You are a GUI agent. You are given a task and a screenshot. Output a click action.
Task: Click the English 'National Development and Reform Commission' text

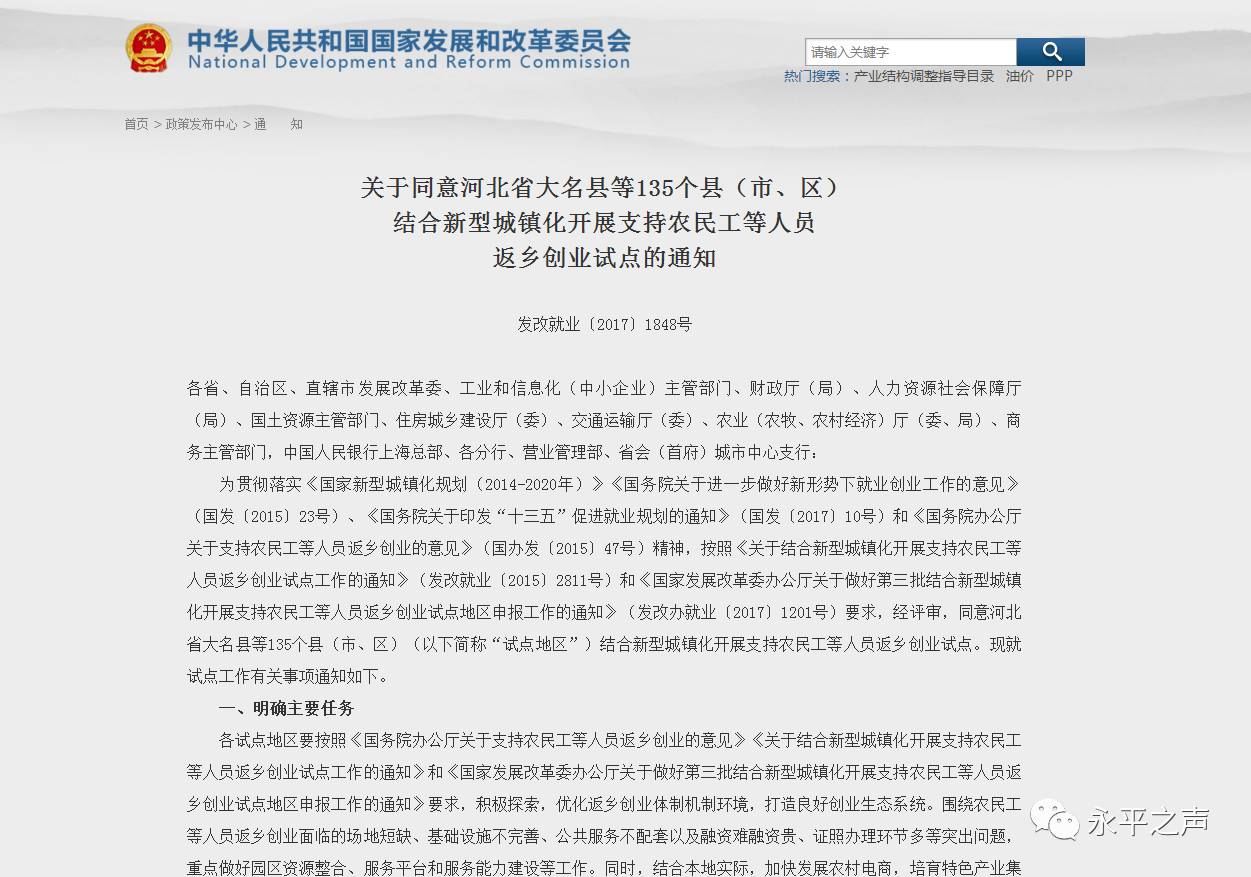[x=409, y=62]
